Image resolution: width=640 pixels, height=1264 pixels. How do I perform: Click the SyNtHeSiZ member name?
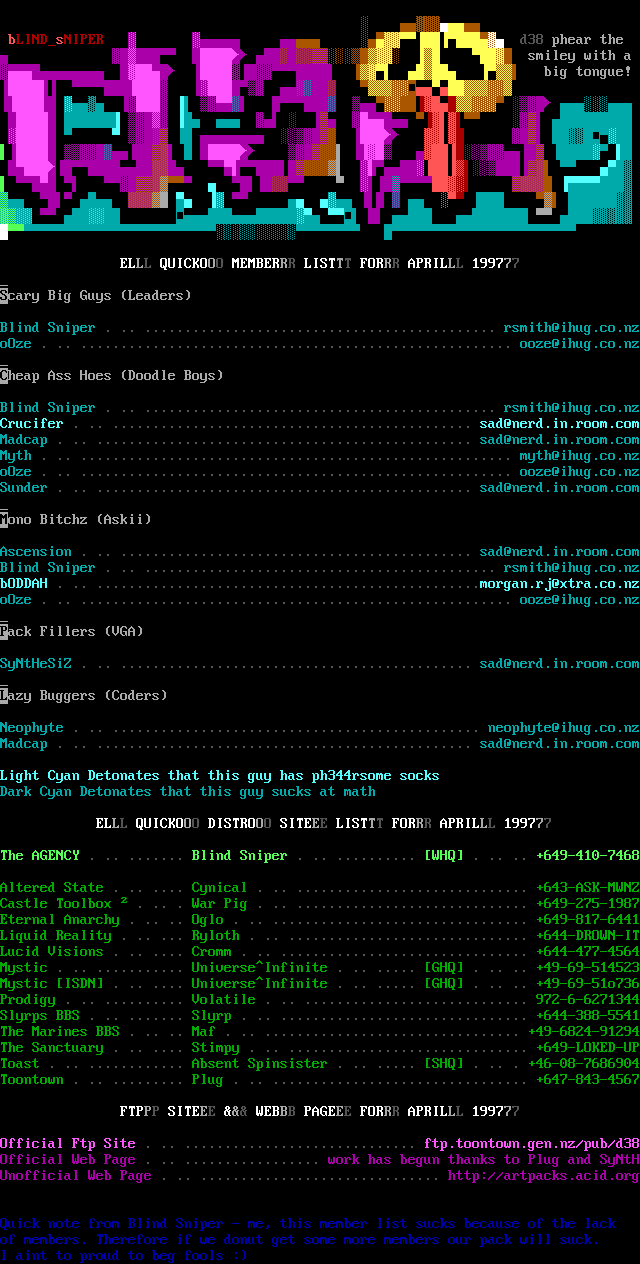pos(36,664)
